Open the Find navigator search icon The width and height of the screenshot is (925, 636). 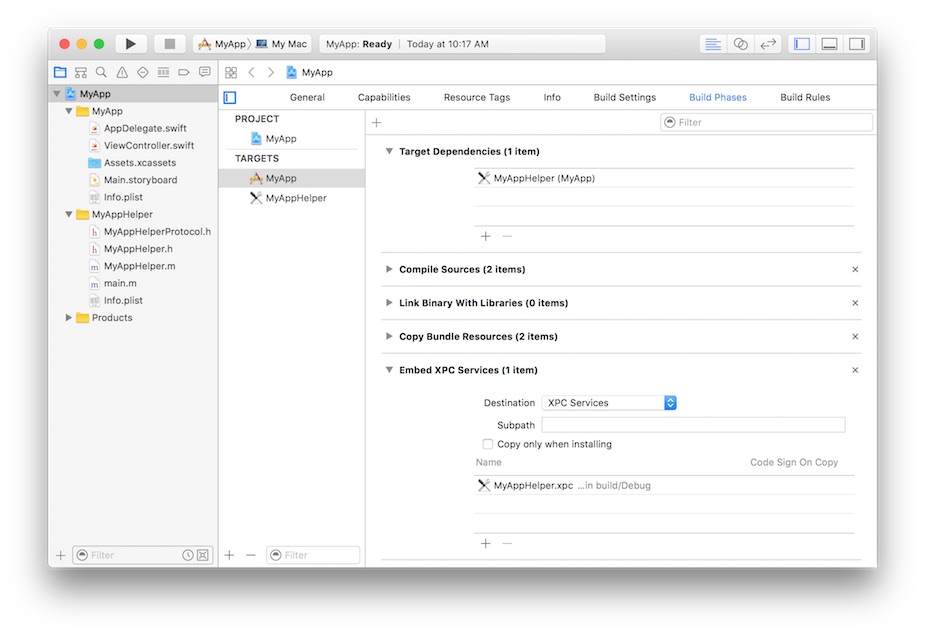pyautogui.click(x=101, y=73)
